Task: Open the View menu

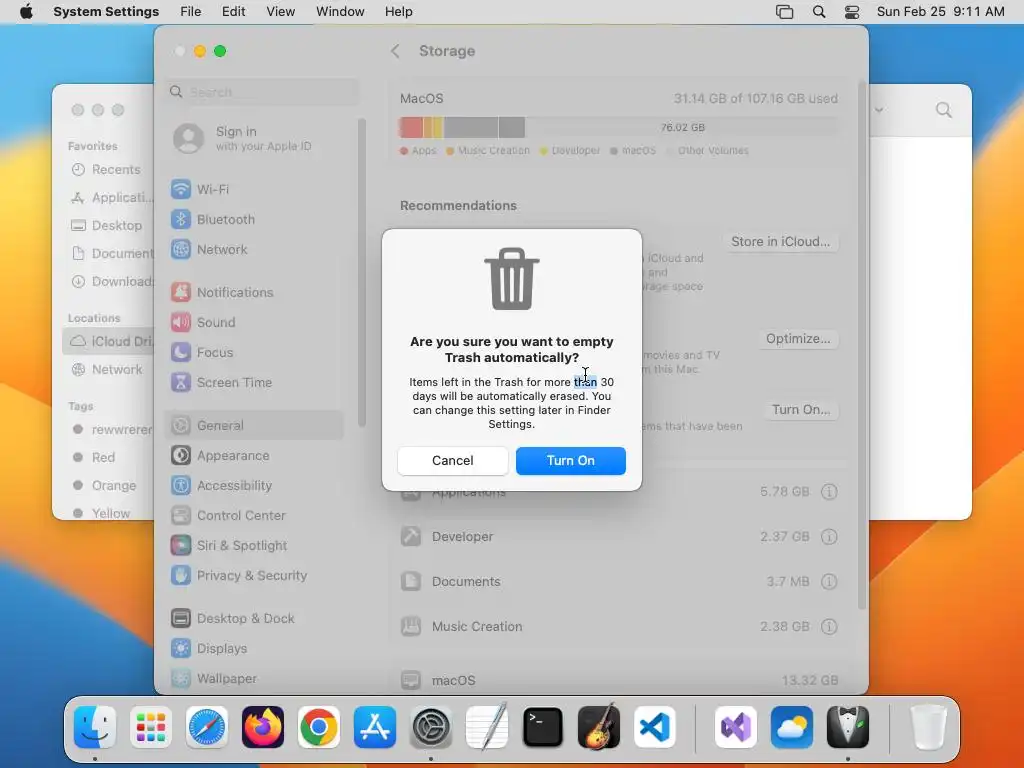Action: click(x=280, y=12)
